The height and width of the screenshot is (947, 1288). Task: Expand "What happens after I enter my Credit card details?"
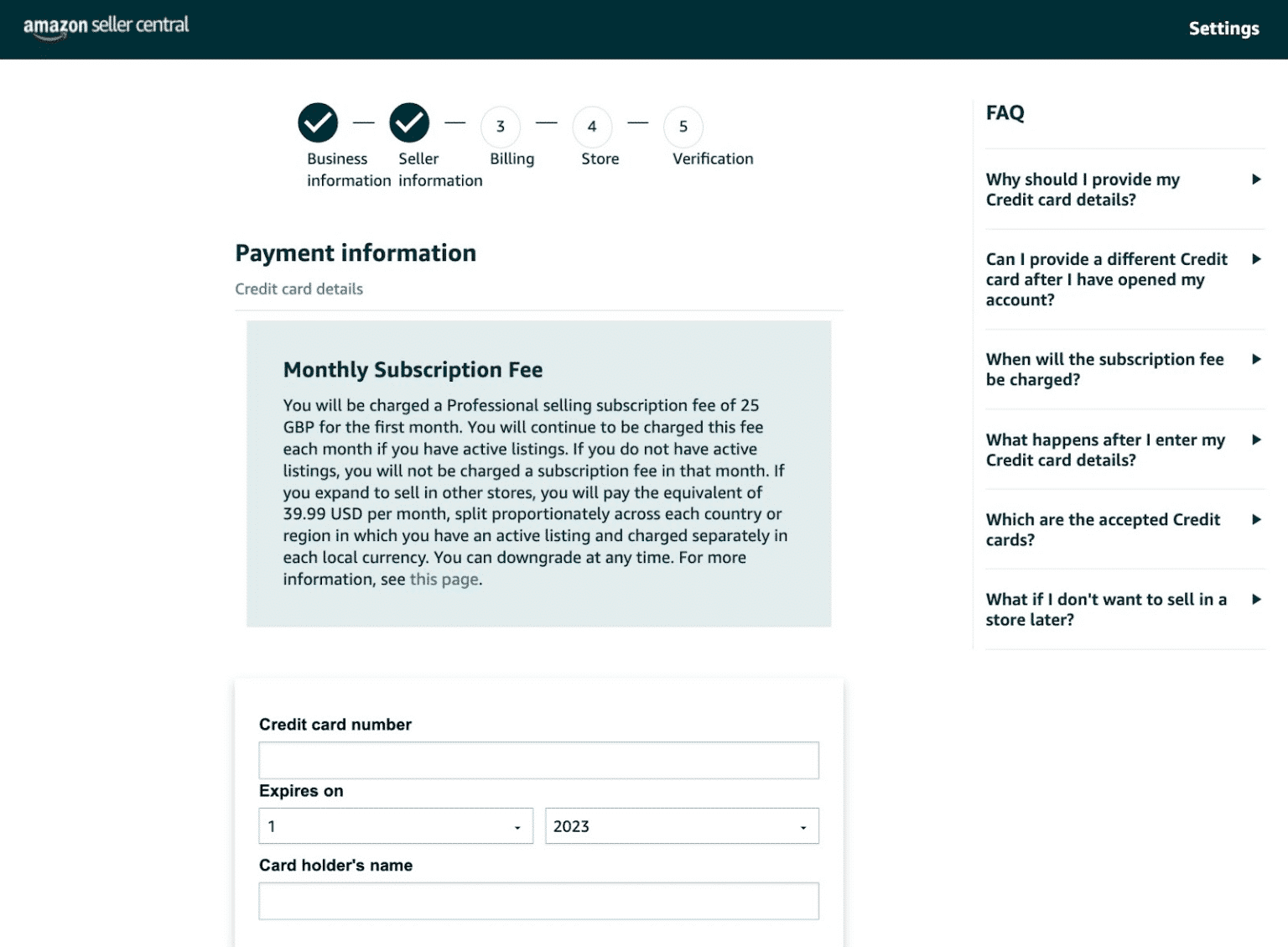point(1124,450)
